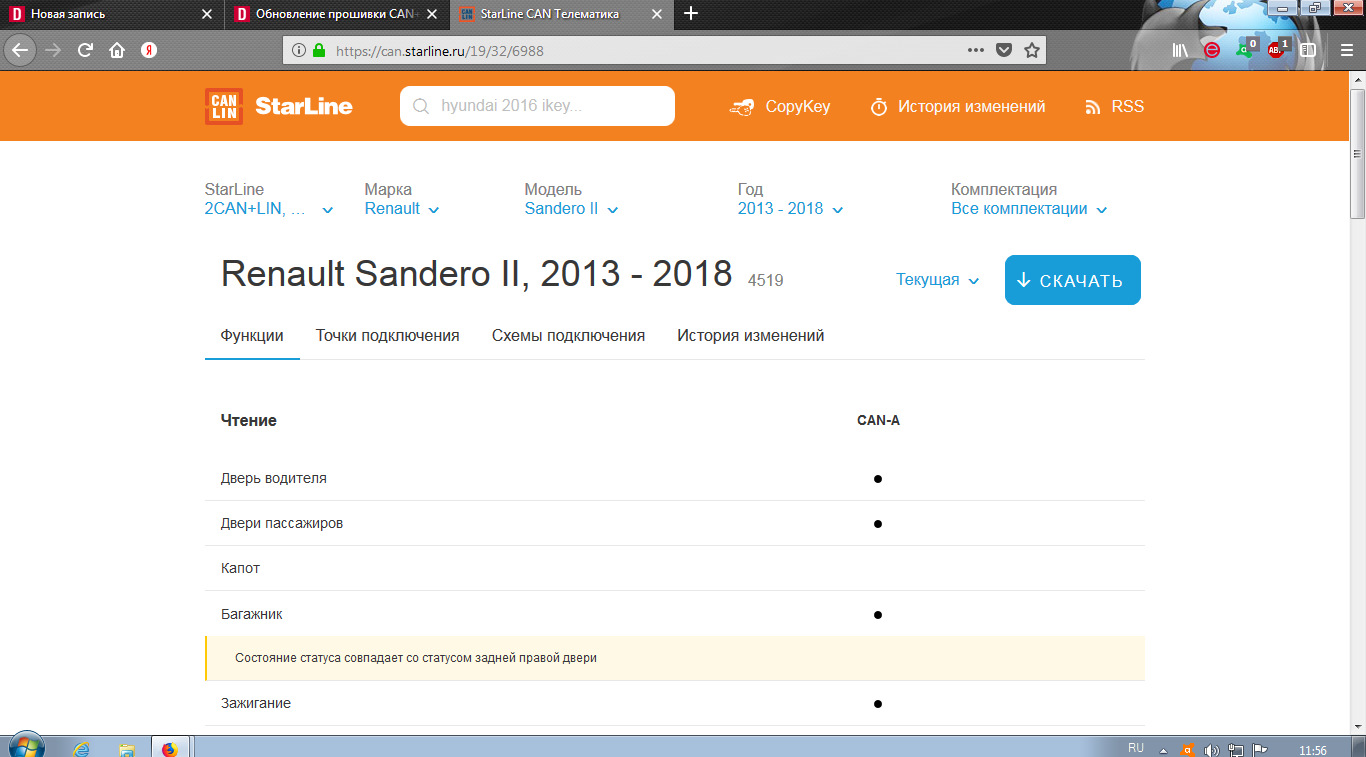Toggle the Firefox sidebar icon

click(1308, 50)
